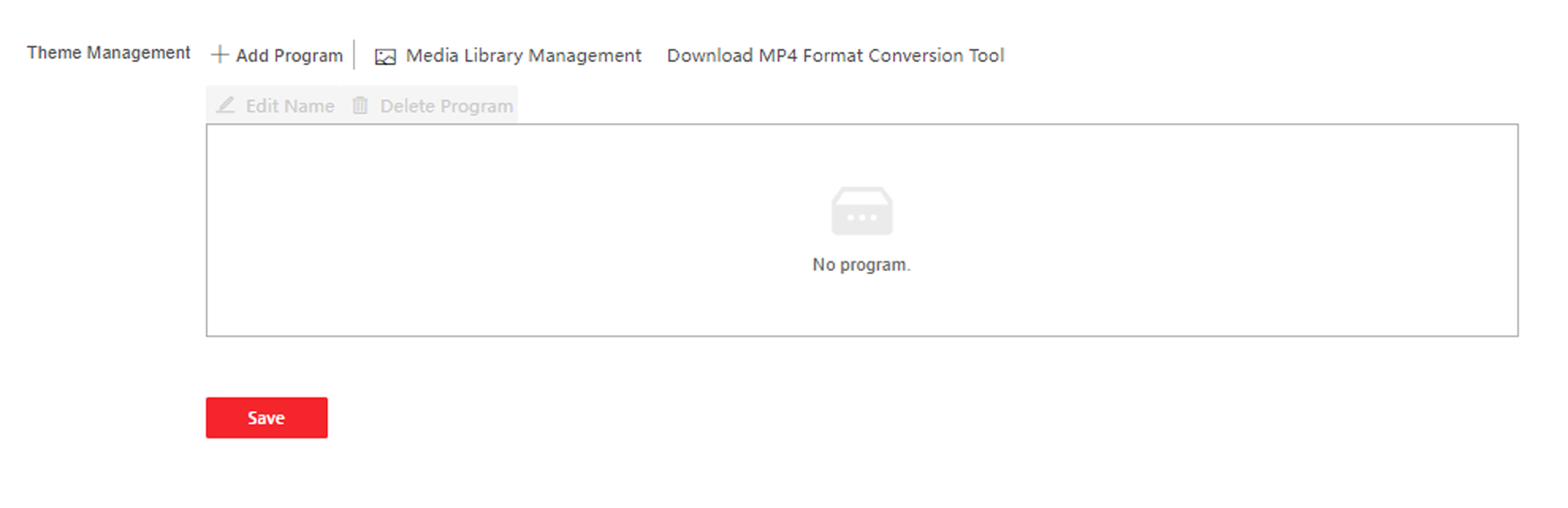Click the red Save button
The width and height of the screenshot is (1568, 508).
tap(267, 418)
